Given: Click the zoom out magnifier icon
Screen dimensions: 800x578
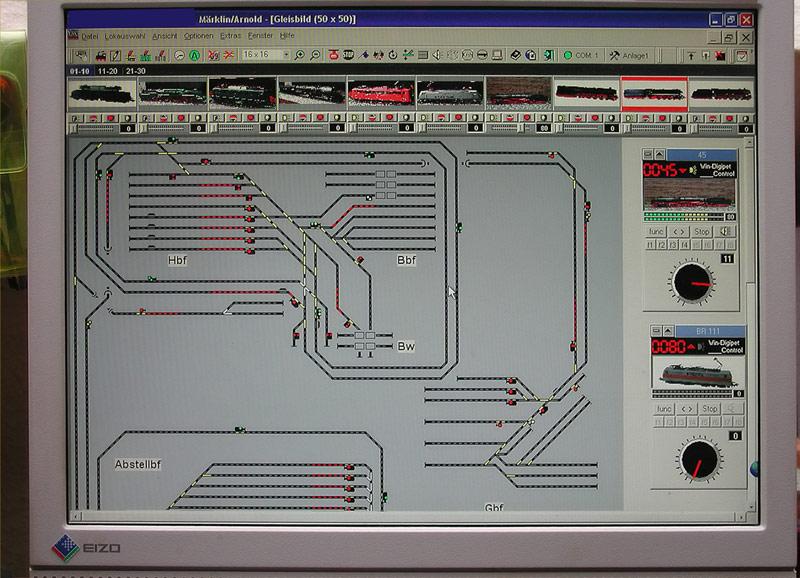Looking at the screenshot, I should (x=316, y=57).
